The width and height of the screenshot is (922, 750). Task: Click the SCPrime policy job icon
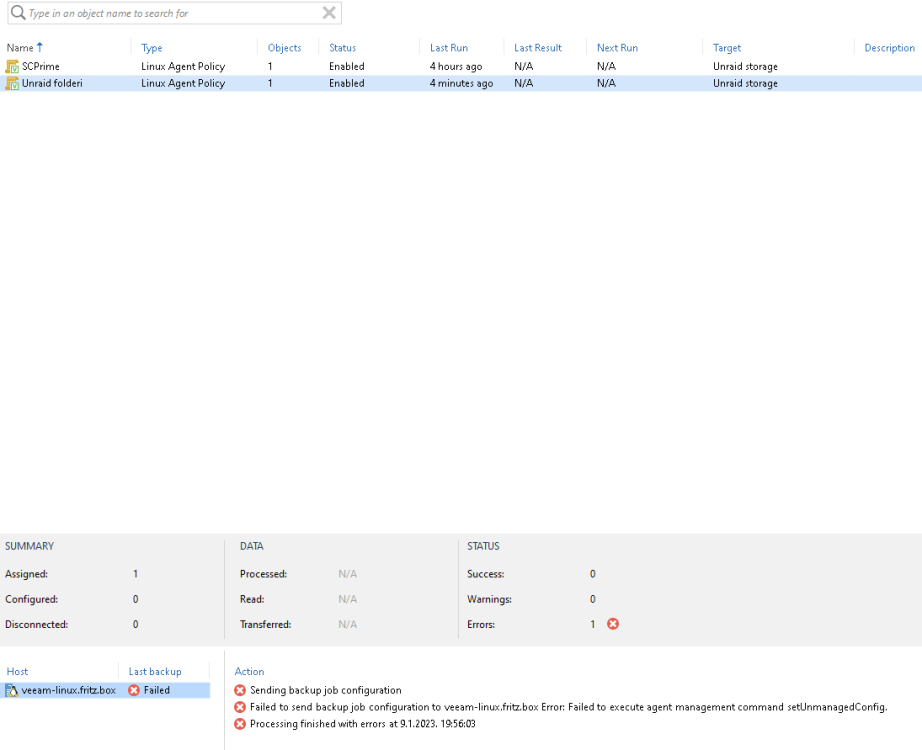tap(12, 66)
